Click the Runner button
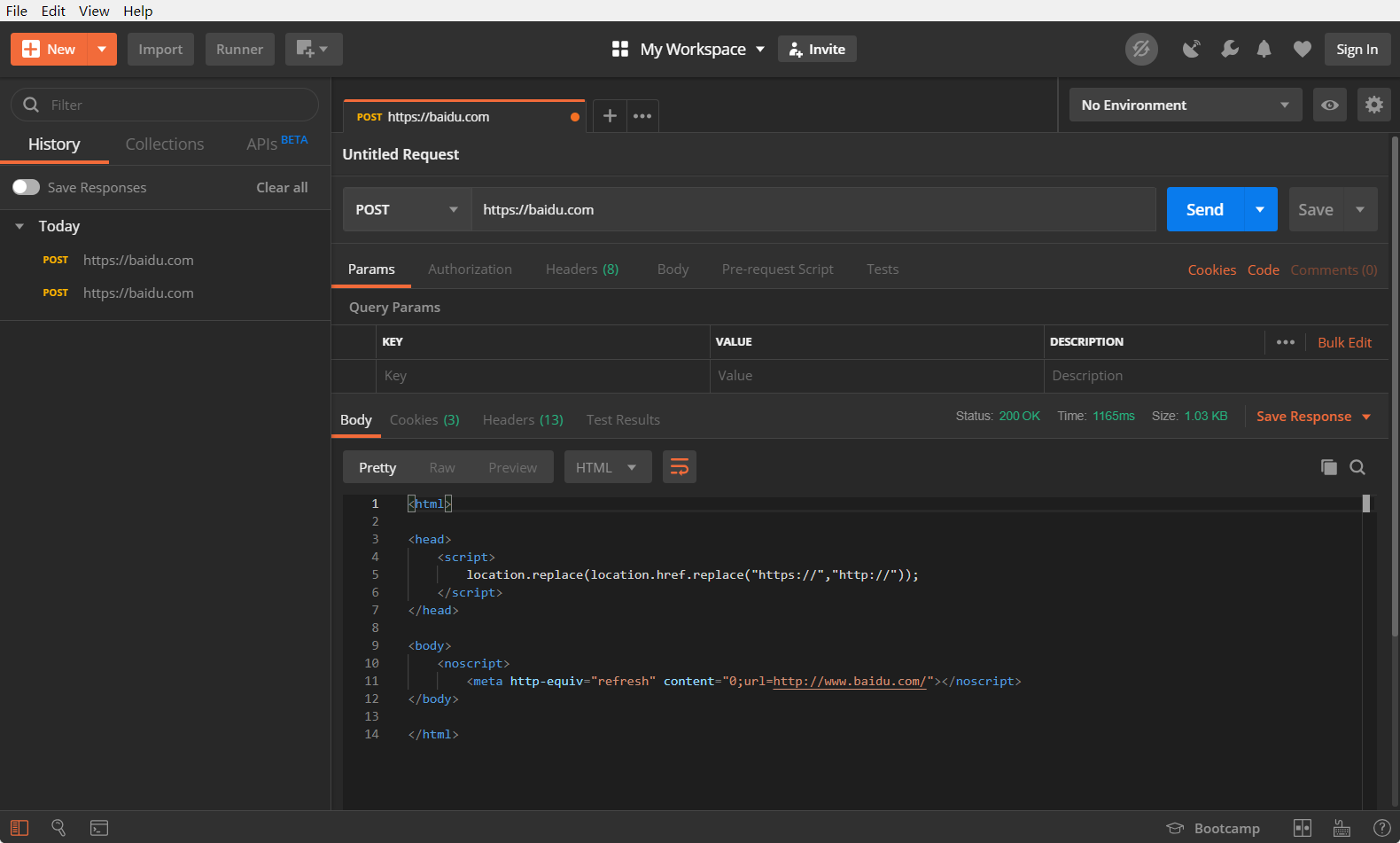Viewport: 1400px width, 843px height. [x=239, y=50]
